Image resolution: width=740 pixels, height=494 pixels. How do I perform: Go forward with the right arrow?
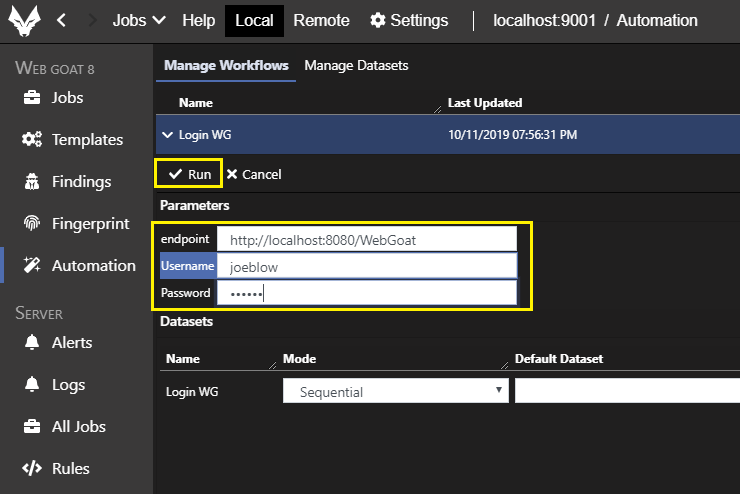pyautogui.click(x=92, y=20)
